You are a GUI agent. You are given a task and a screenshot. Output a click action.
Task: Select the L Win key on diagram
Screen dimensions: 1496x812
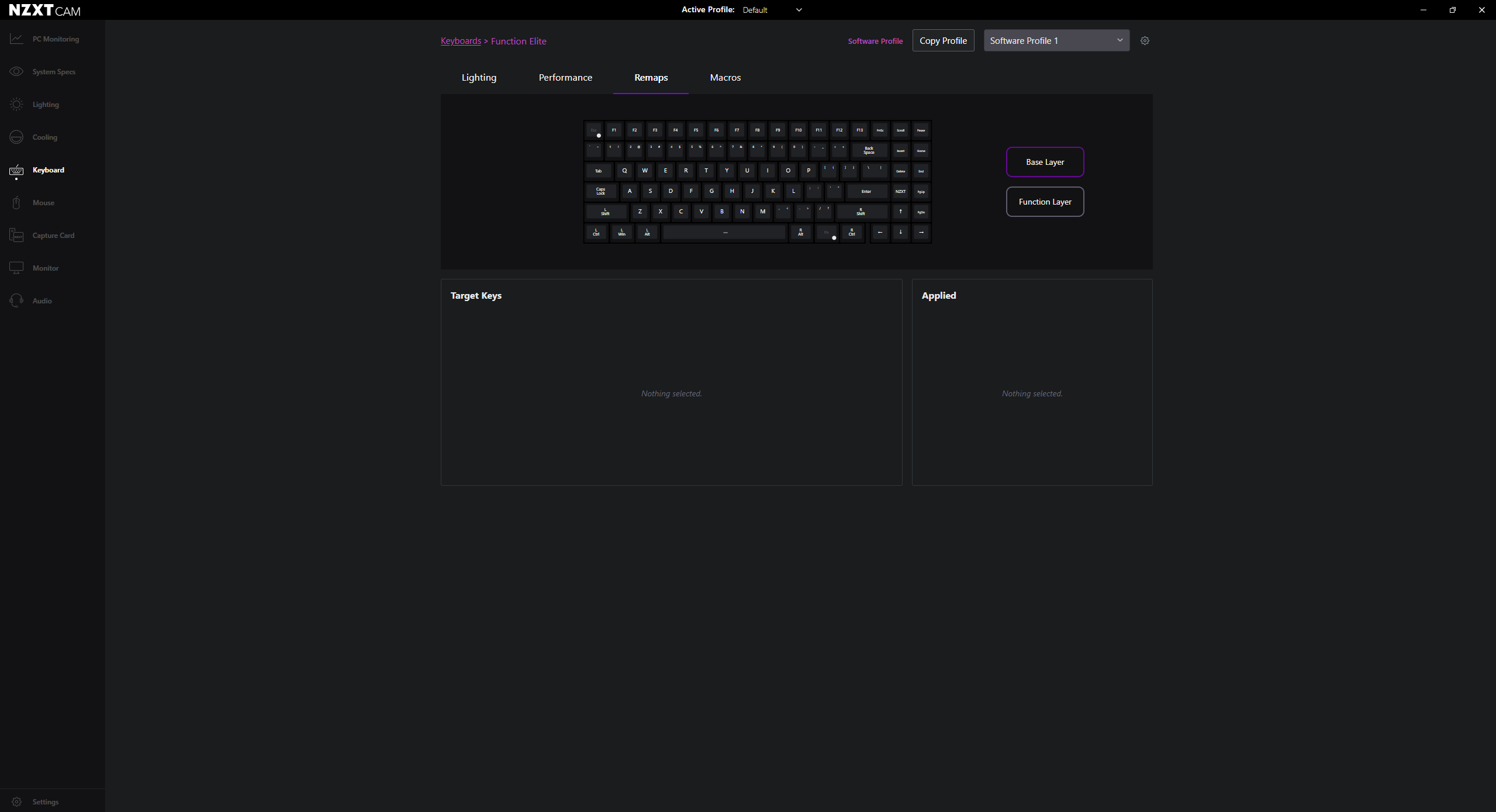tap(621, 232)
